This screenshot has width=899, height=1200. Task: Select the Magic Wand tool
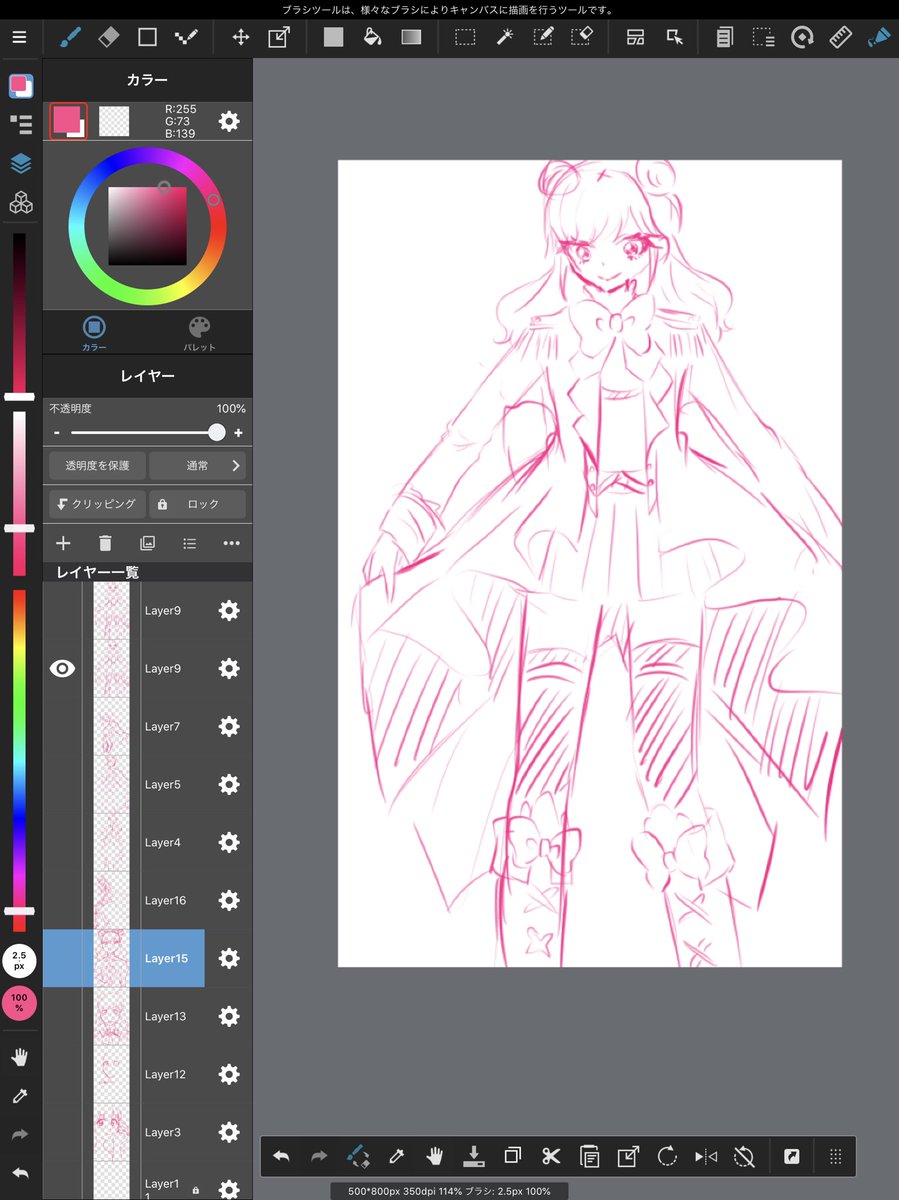504,37
